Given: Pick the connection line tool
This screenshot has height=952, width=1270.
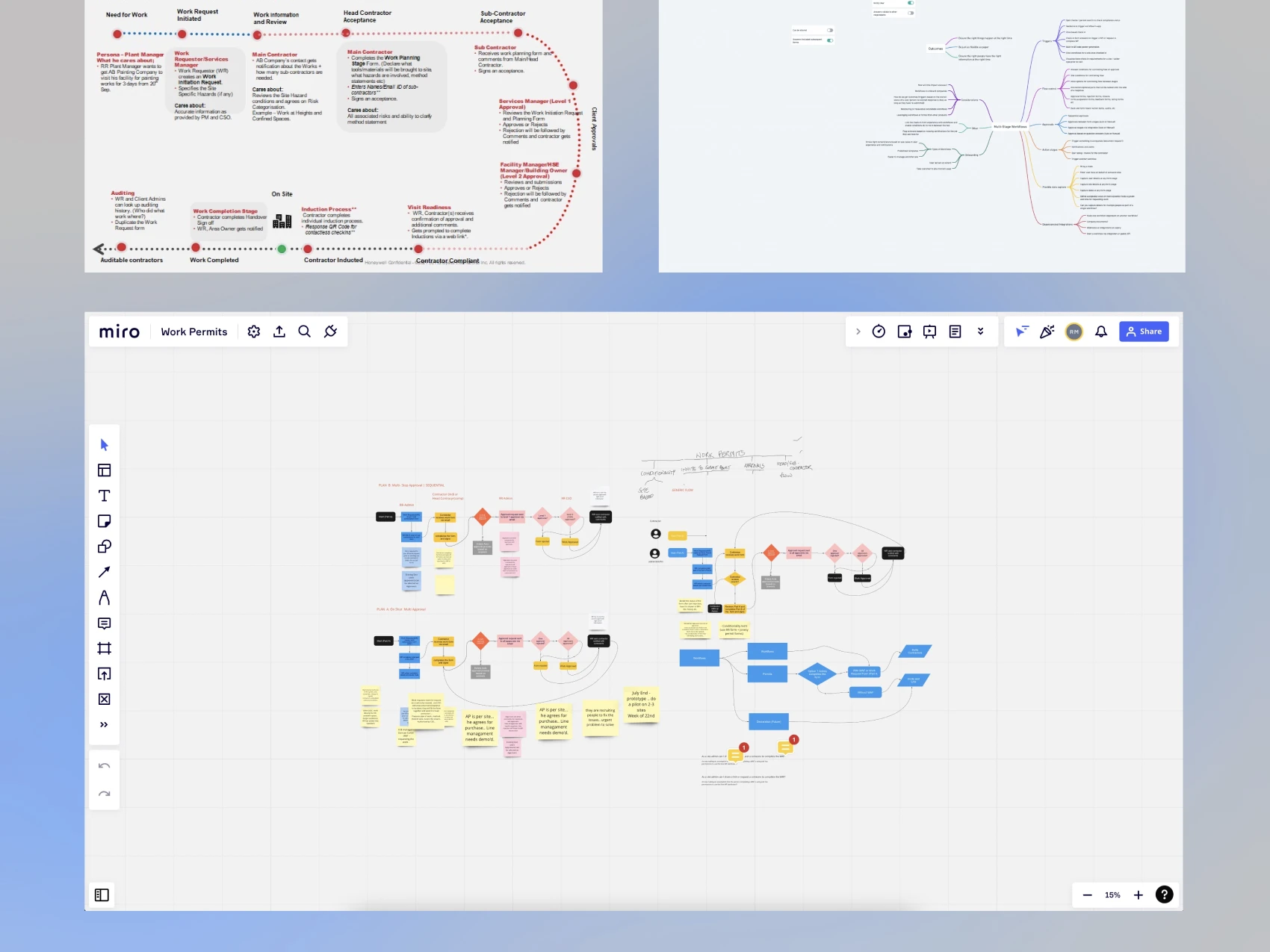Looking at the screenshot, I should [104, 571].
